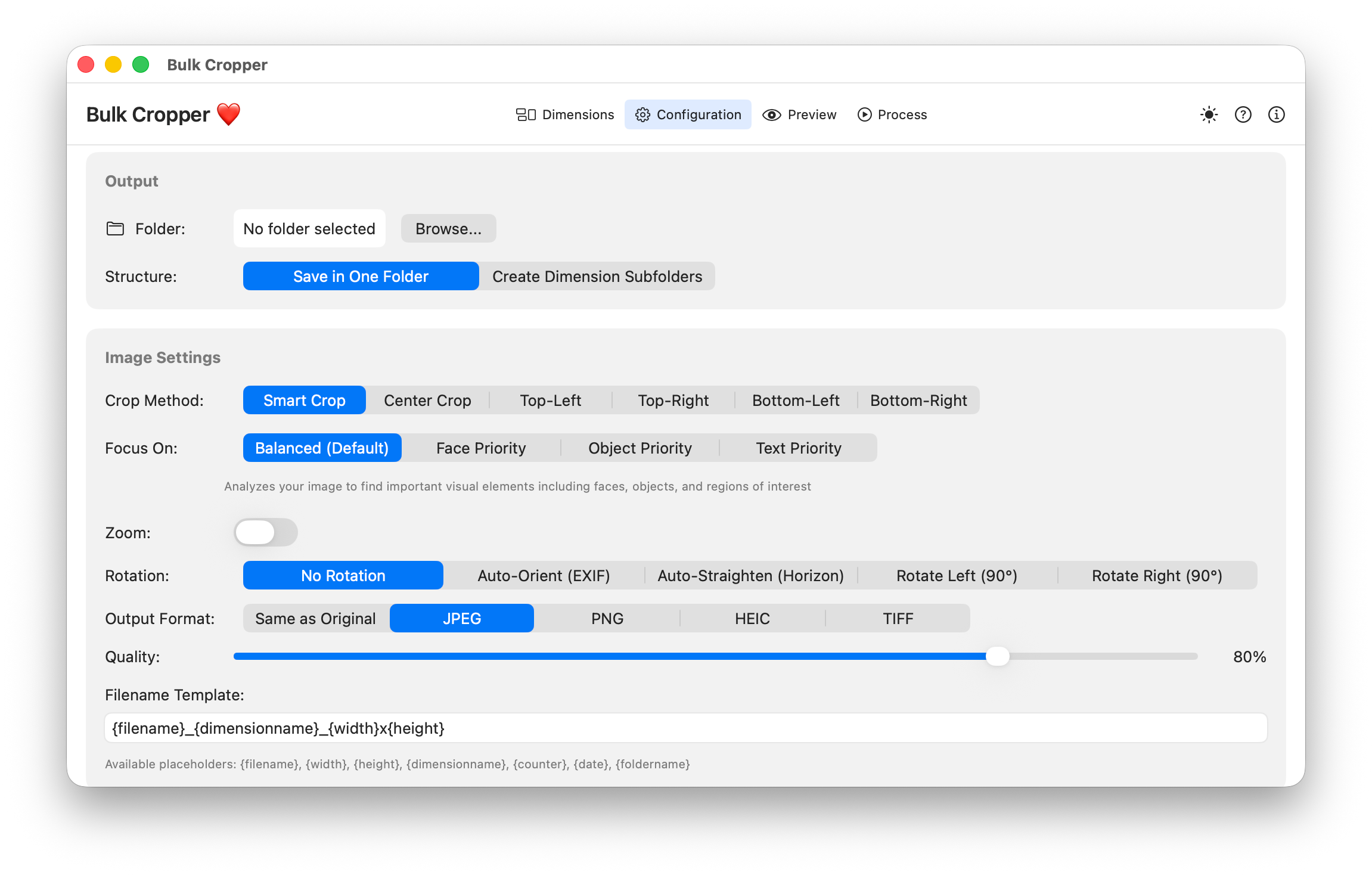Choose Center Crop method
The height and width of the screenshot is (875, 1372).
427,400
